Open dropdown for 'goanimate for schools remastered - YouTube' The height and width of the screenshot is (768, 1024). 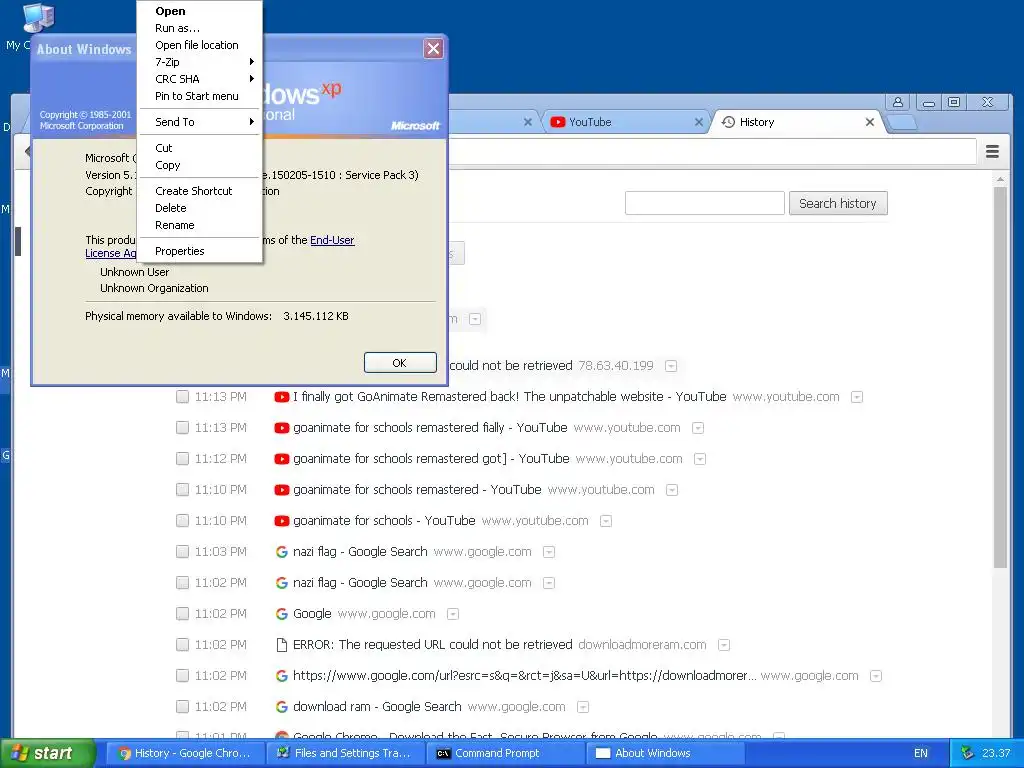coord(672,490)
